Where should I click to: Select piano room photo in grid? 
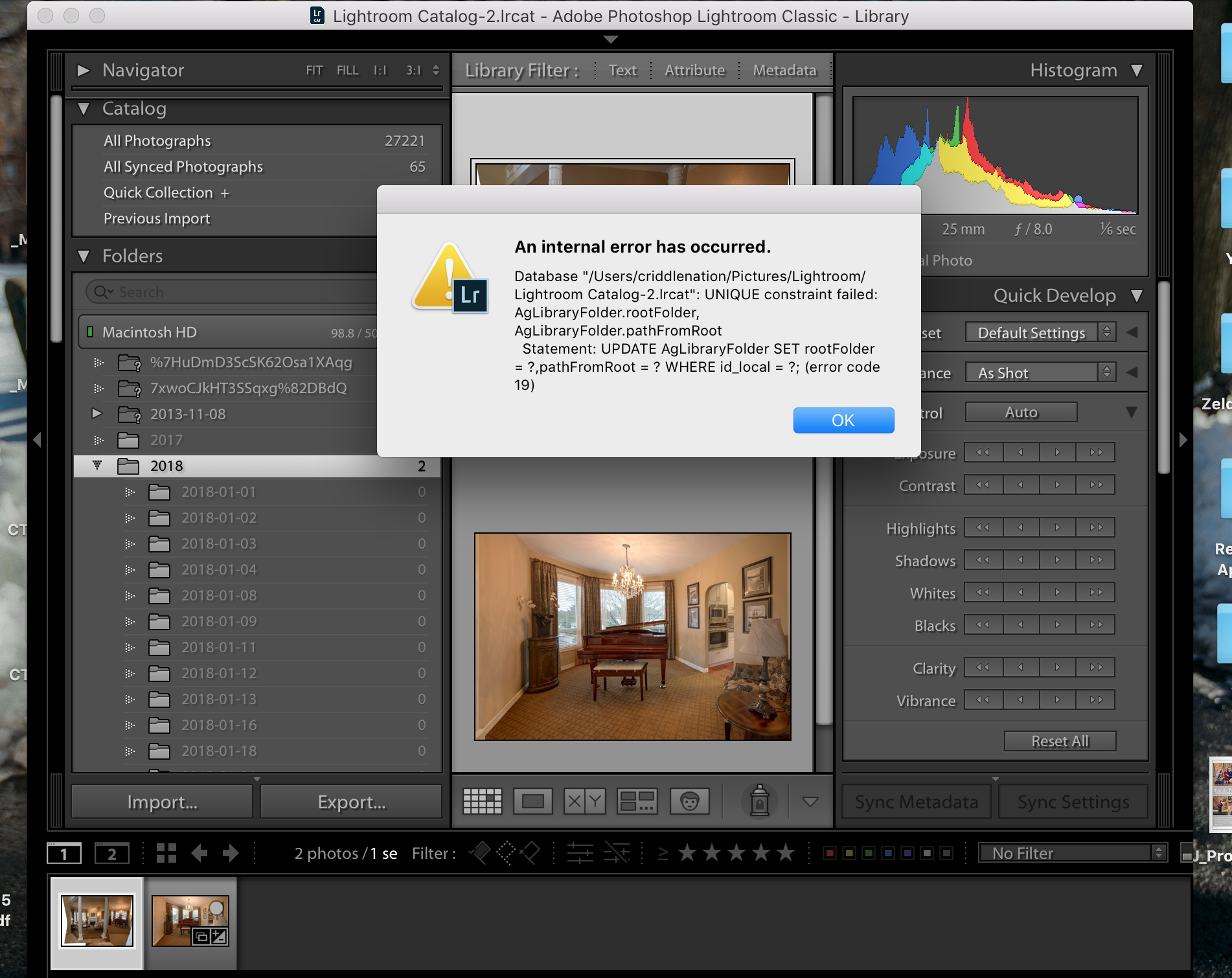point(633,636)
